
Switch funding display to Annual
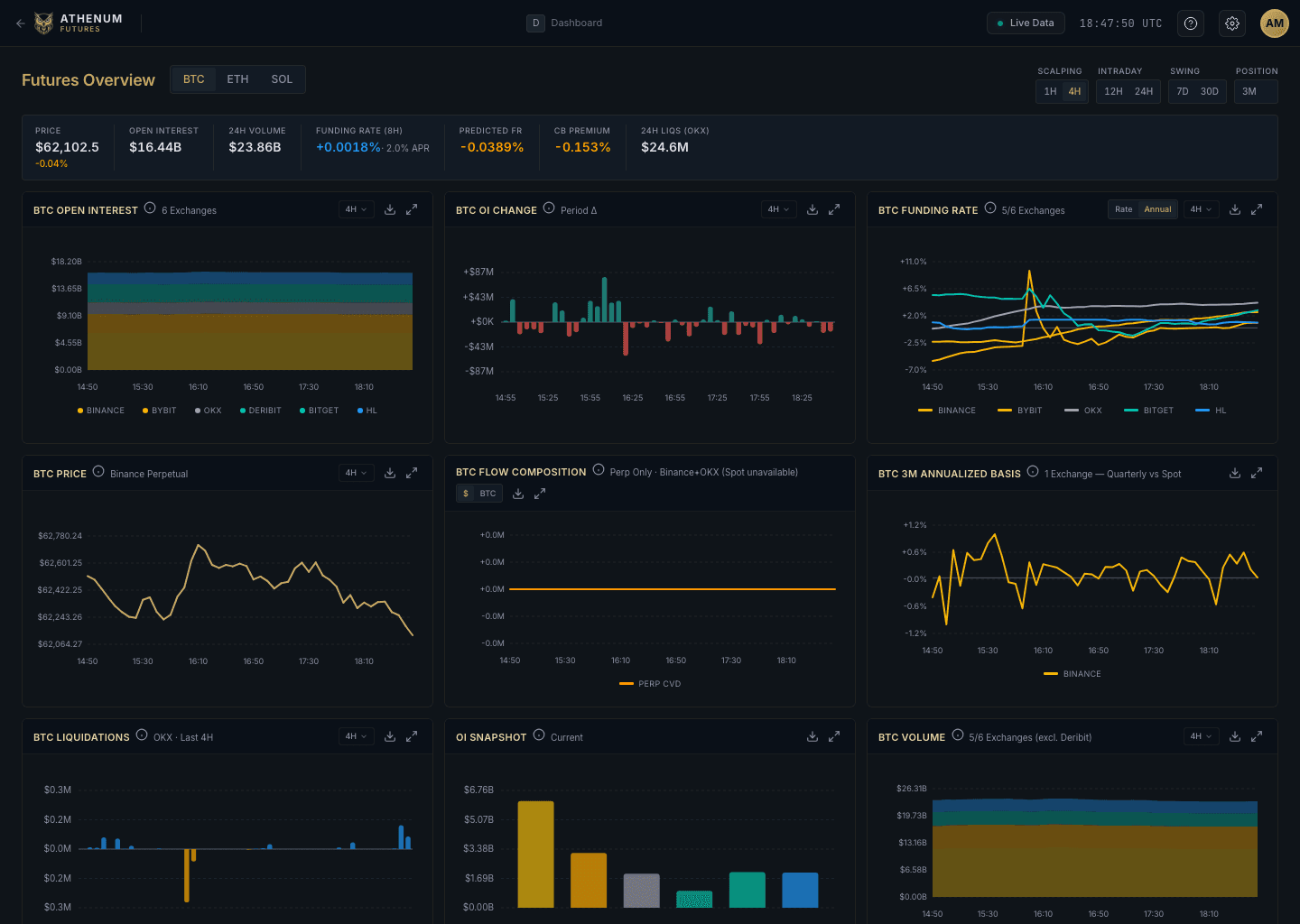1157,209
